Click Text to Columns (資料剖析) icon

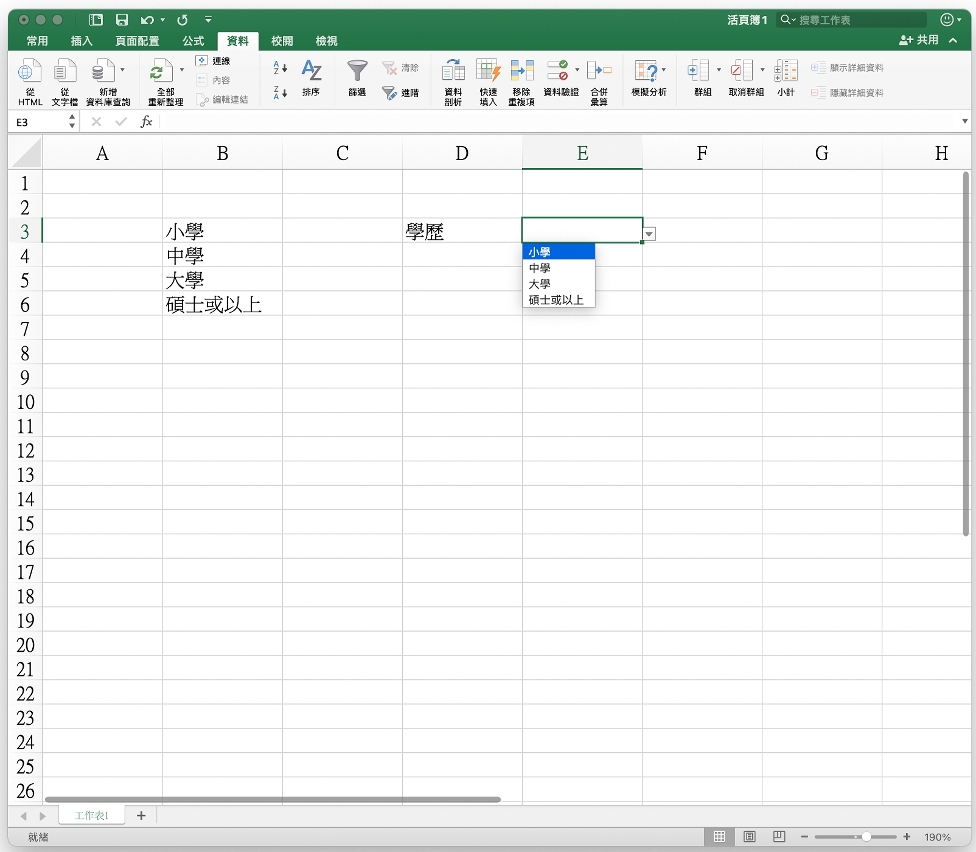(x=453, y=72)
